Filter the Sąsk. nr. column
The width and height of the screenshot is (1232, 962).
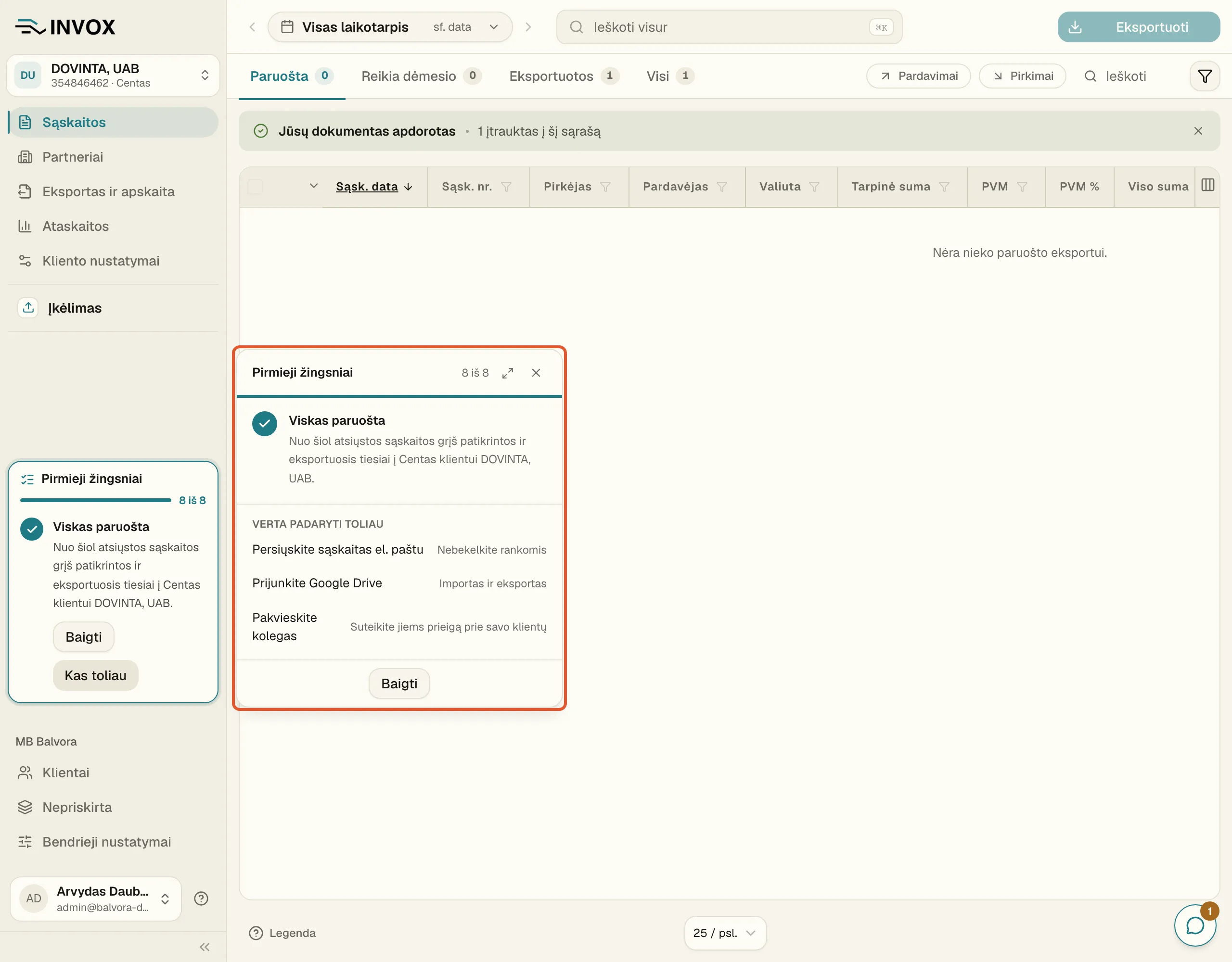[x=506, y=187]
